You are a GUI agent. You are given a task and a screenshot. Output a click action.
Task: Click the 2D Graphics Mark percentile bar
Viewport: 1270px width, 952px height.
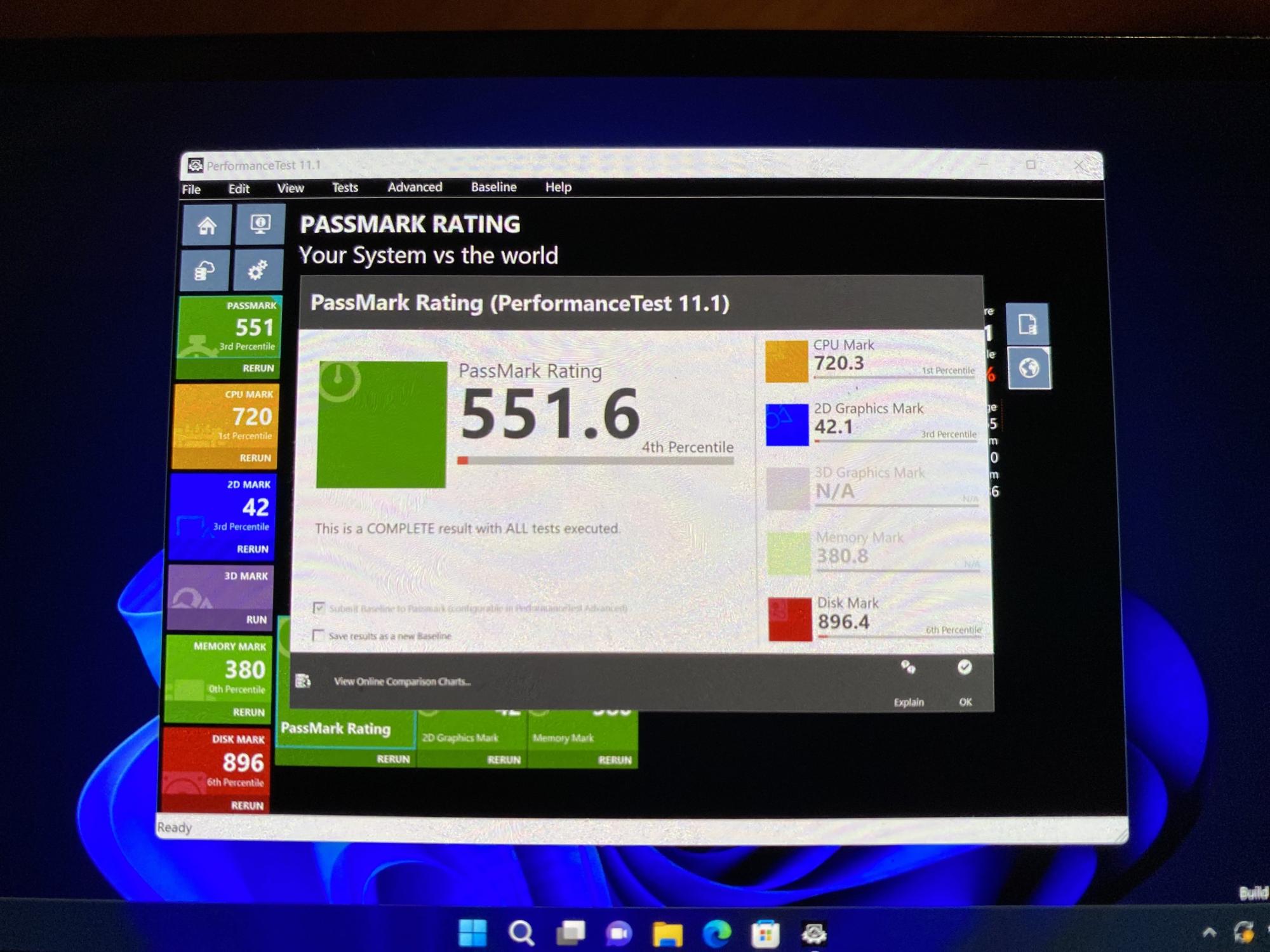pos(895,441)
